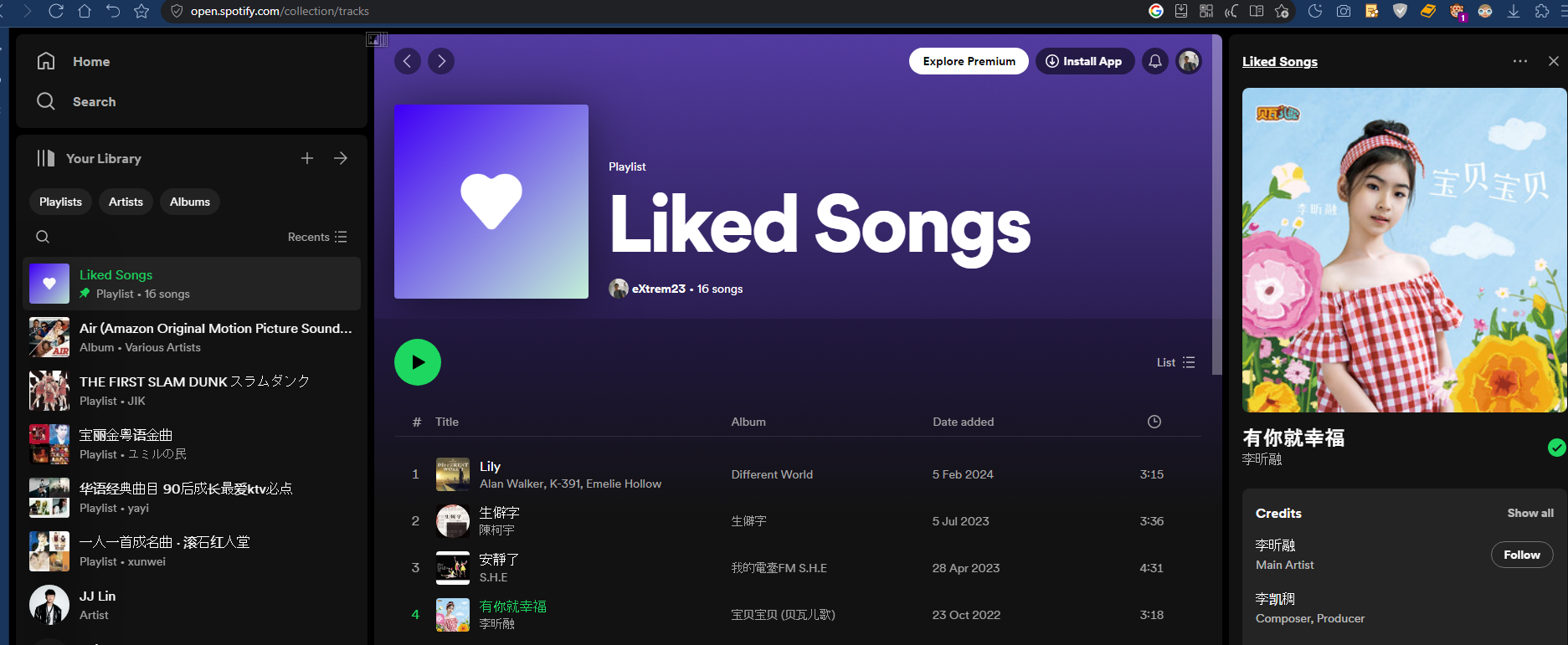
Task: Click the Date added column header
Action: (964, 422)
